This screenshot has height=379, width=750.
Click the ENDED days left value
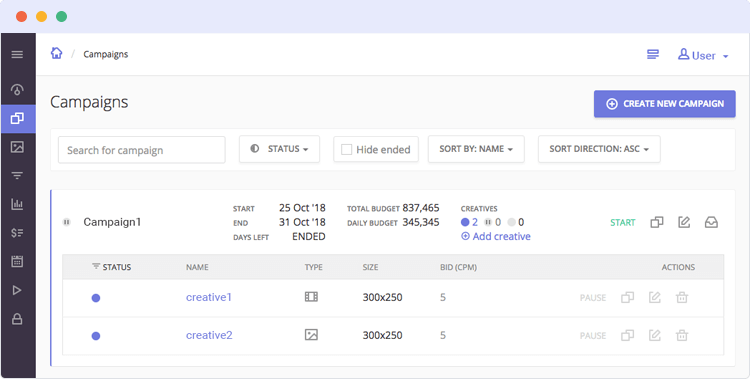pos(309,236)
